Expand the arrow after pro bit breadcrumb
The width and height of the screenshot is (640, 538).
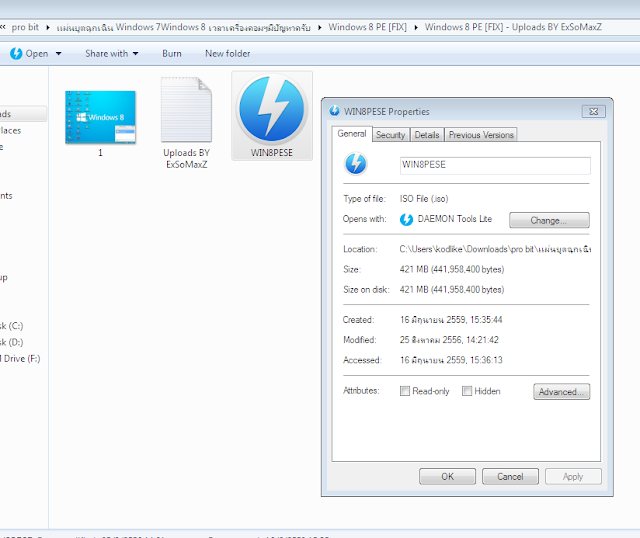(x=48, y=27)
